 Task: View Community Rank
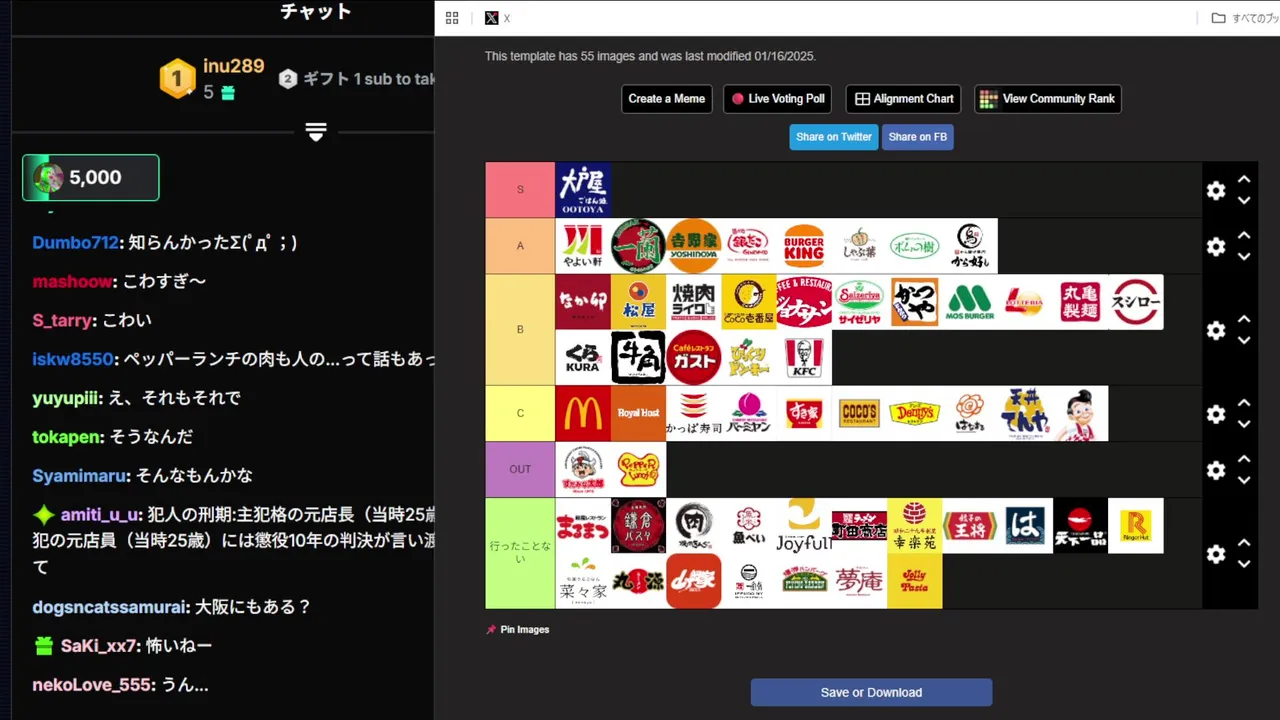[x=1048, y=99]
